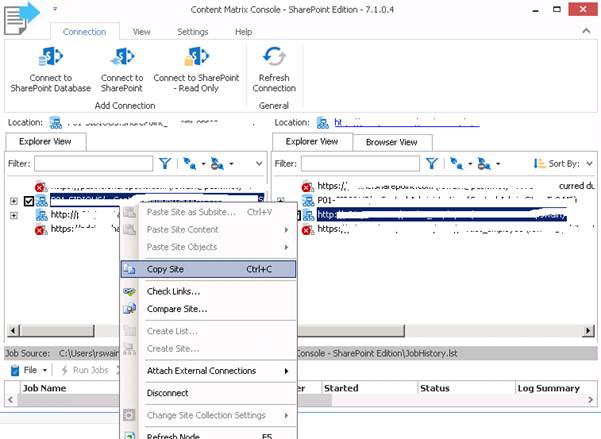Select right pane Explorer View tab

tap(312, 141)
